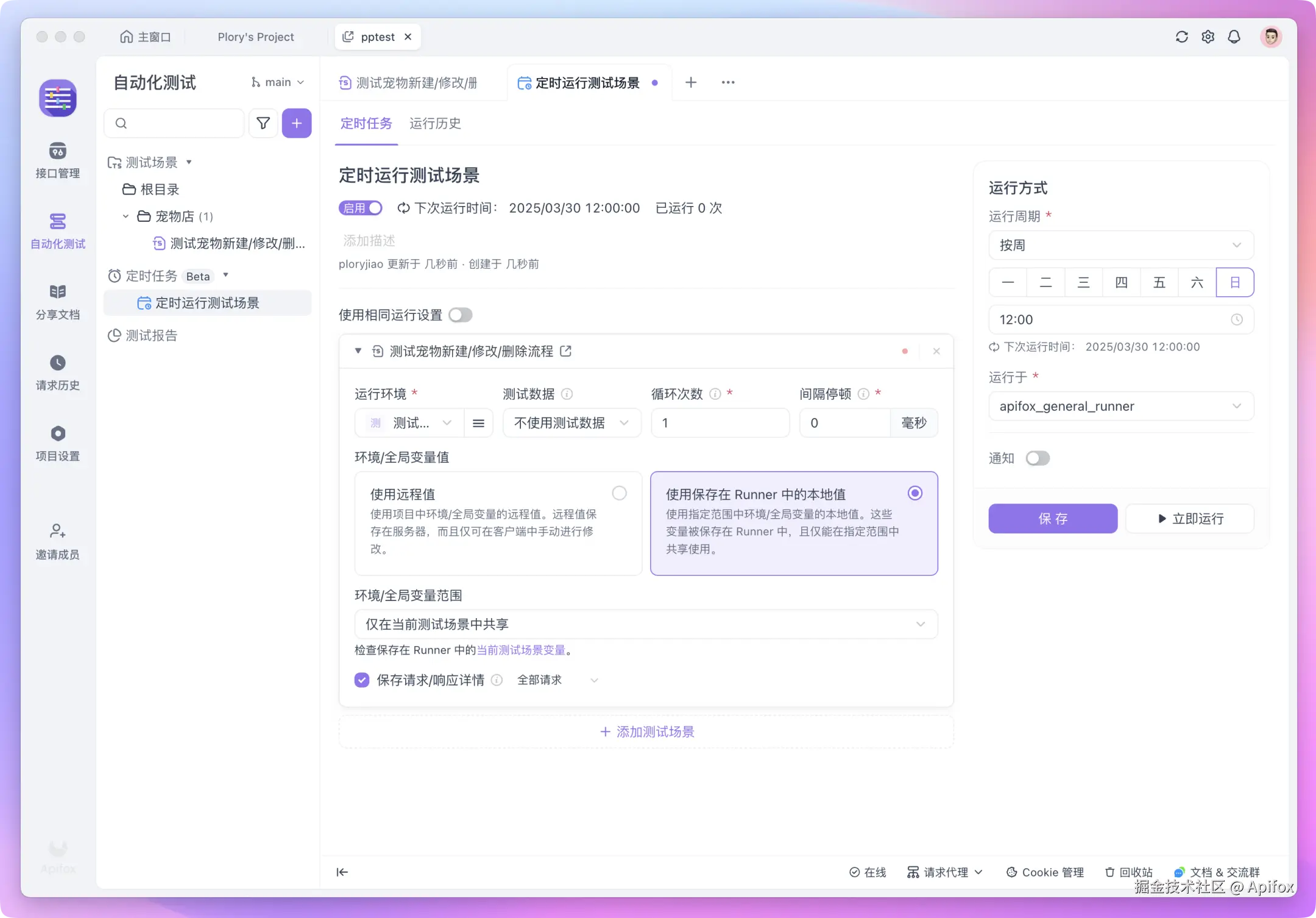The image size is (1316, 918).
Task: Switch to 测试宠物新建/修改 editor tab
Action: click(x=416, y=83)
